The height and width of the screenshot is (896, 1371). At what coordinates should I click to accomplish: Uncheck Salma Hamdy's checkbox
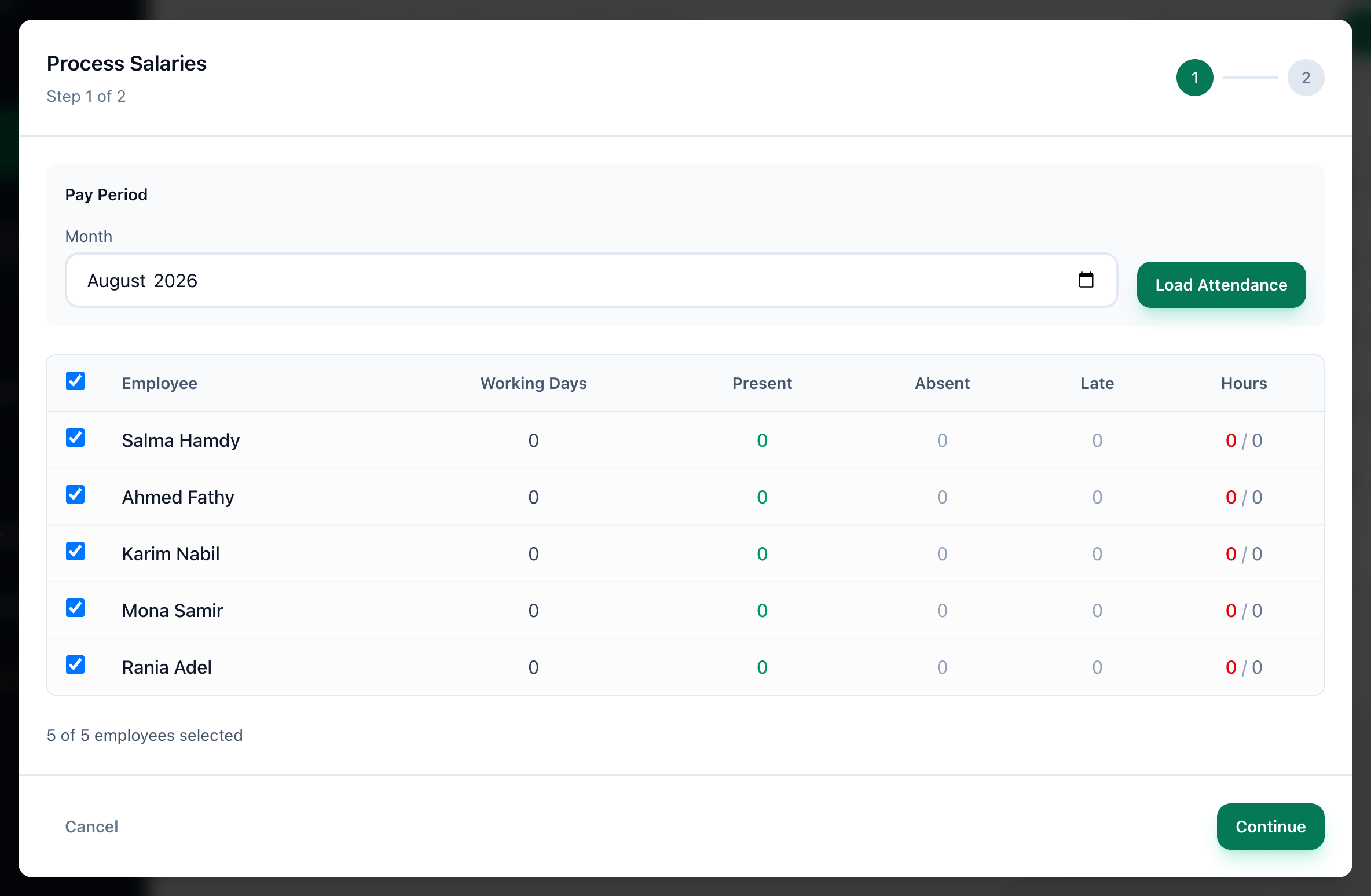[75, 438]
